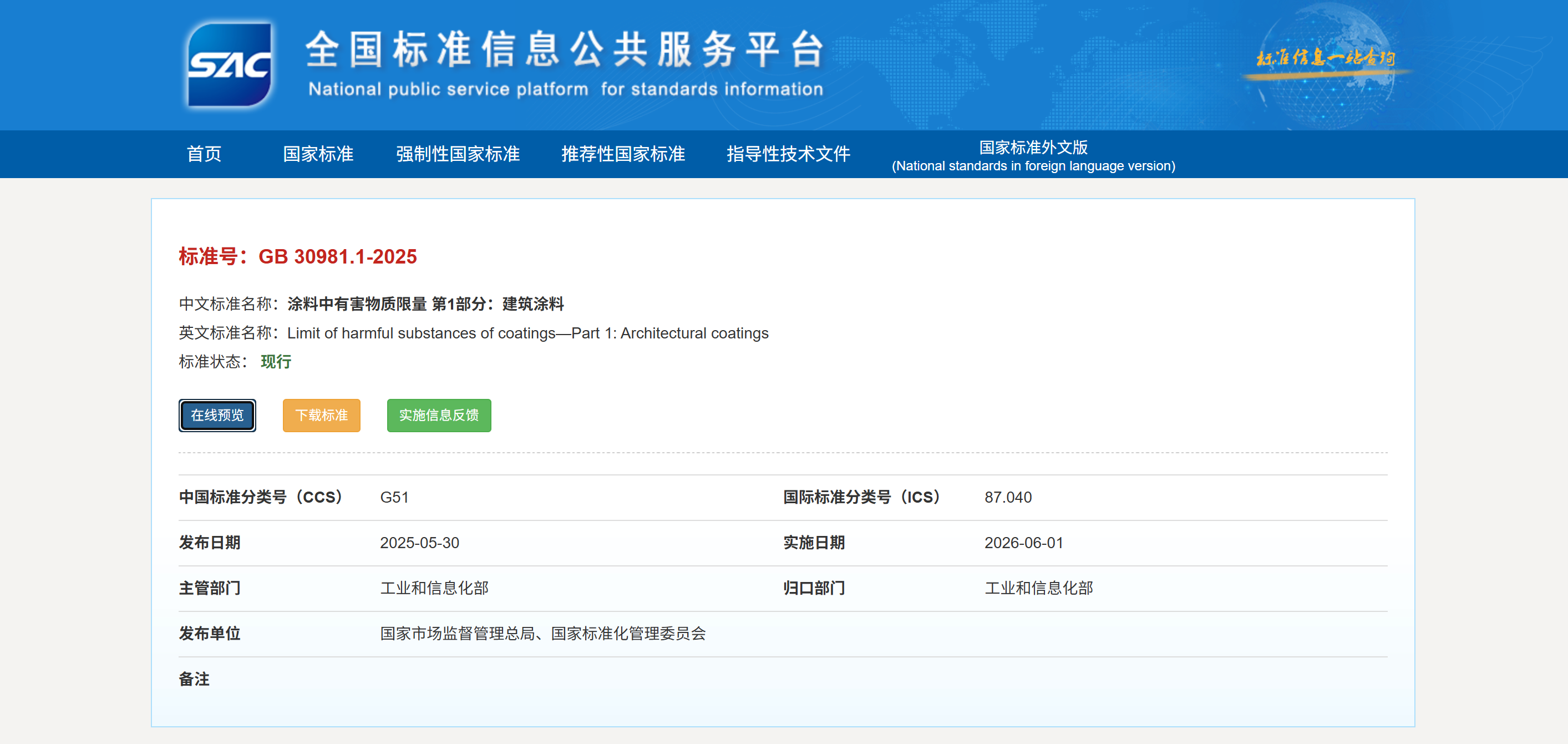Click the English title Limit of harmful substances of coatings
The height and width of the screenshot is (744, 1568).
(527, 333)
